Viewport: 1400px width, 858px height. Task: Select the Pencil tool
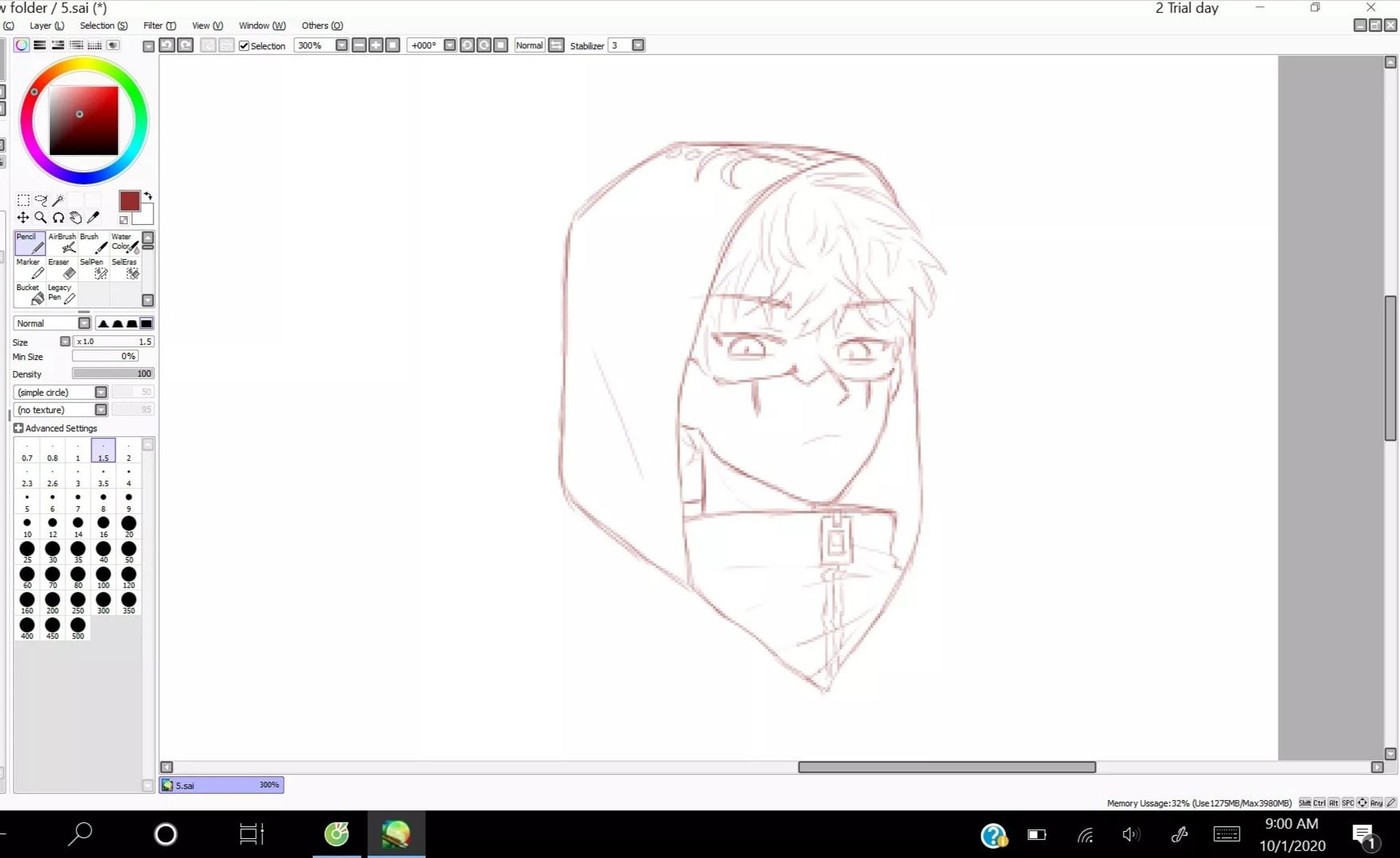pyautogui.click(x=30, y=243)
